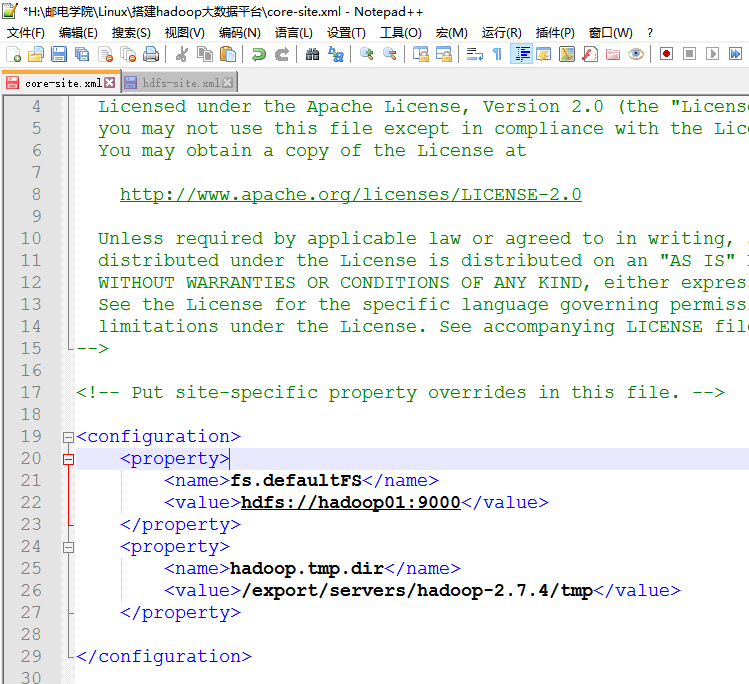Toggle show all characters pilcrow icon

pyautogui.click(x=497, y=54)
